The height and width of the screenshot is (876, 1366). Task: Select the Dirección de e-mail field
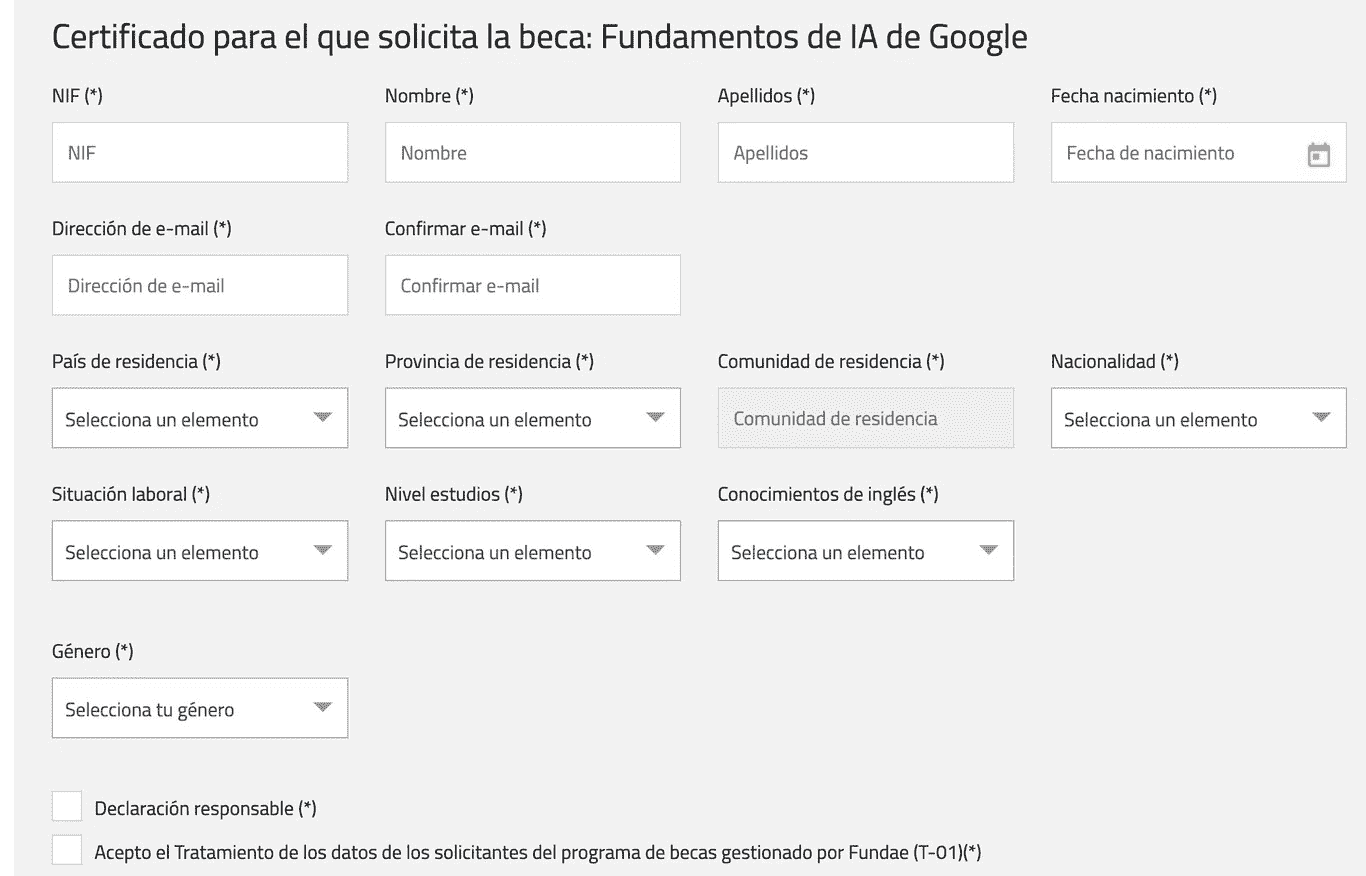tap(200, 285)
